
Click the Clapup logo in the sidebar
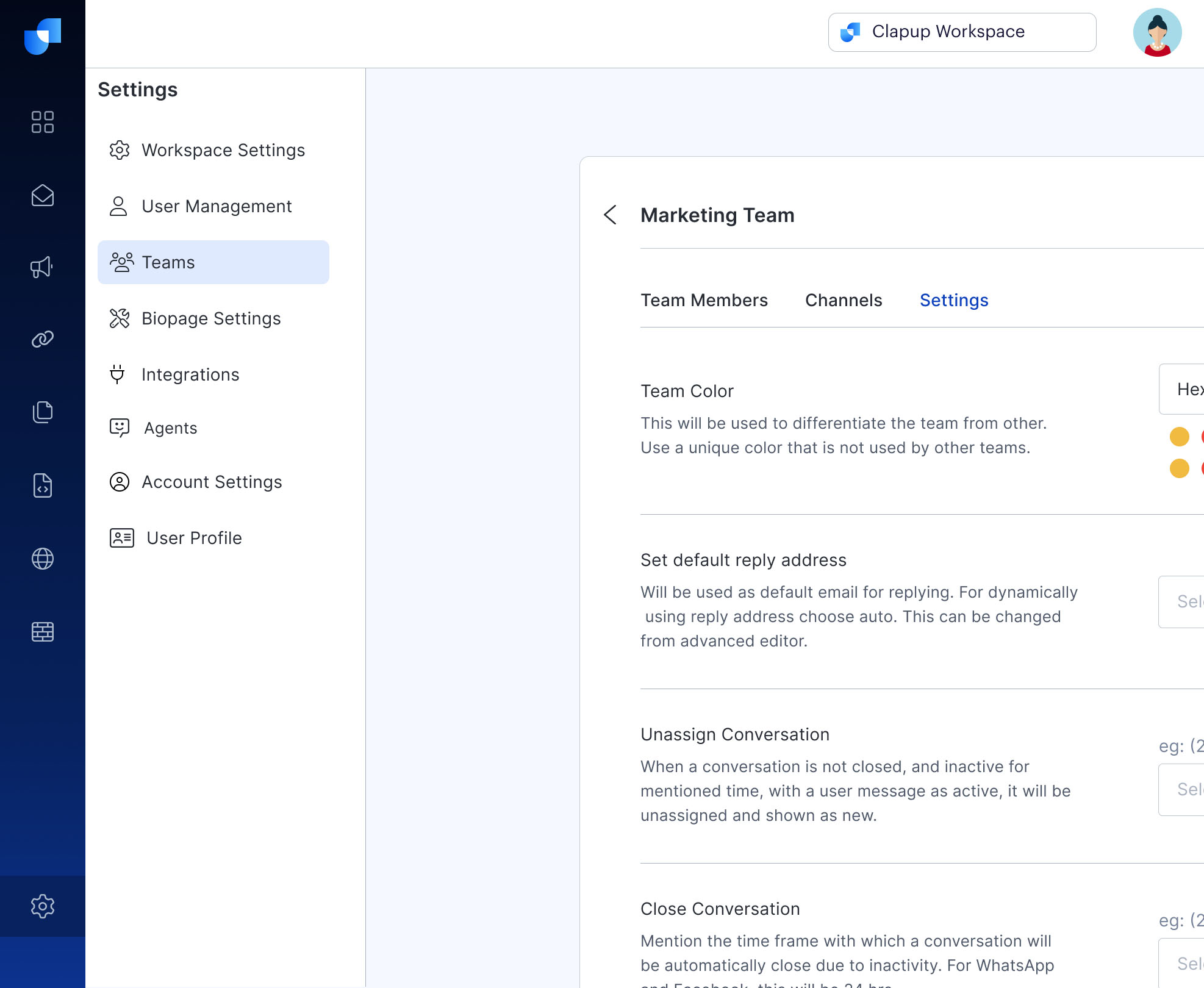43,36
